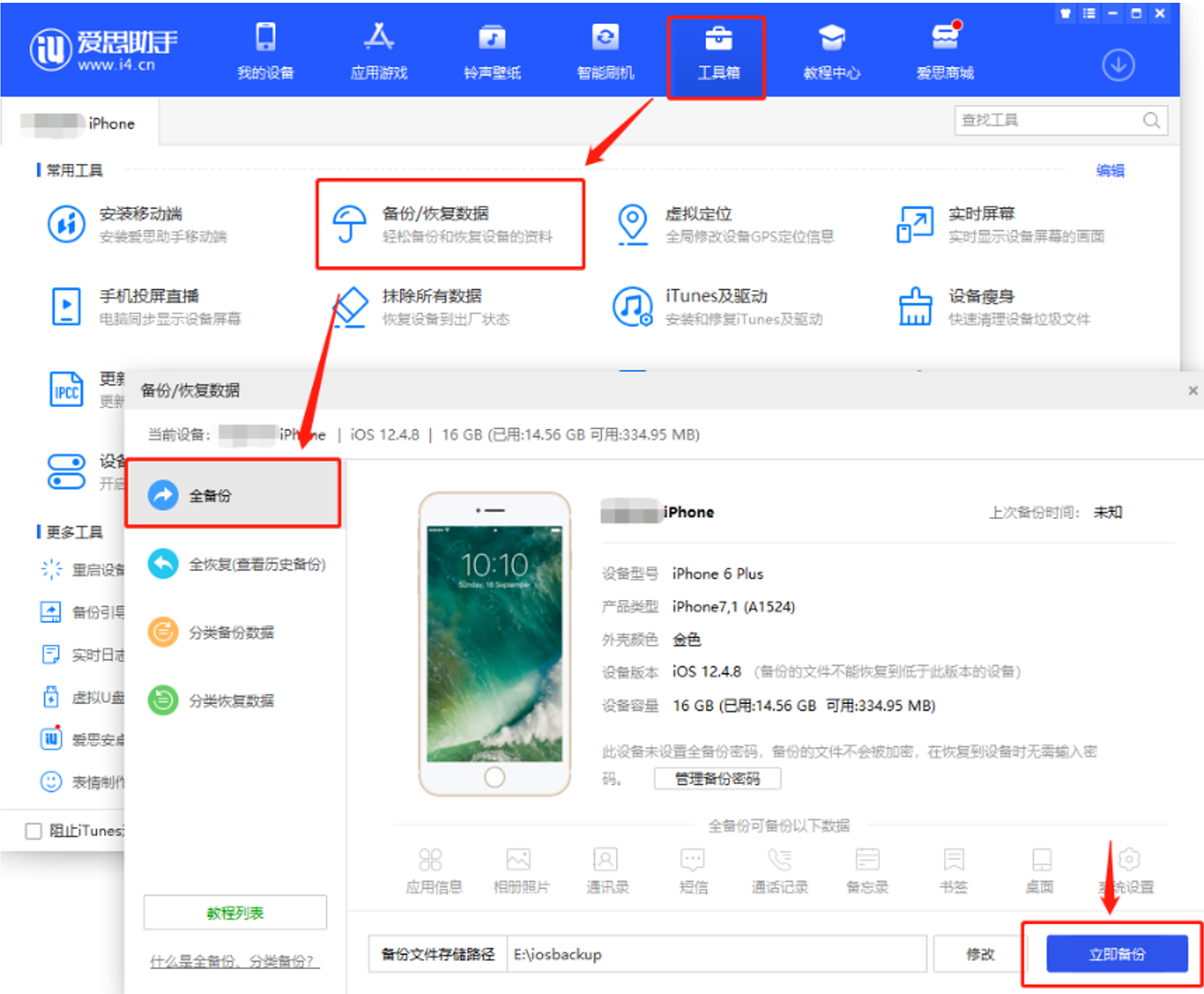The image size is (1204, 994).
Task: Open the title bar list menu icon
Action: click(1089, 13)
